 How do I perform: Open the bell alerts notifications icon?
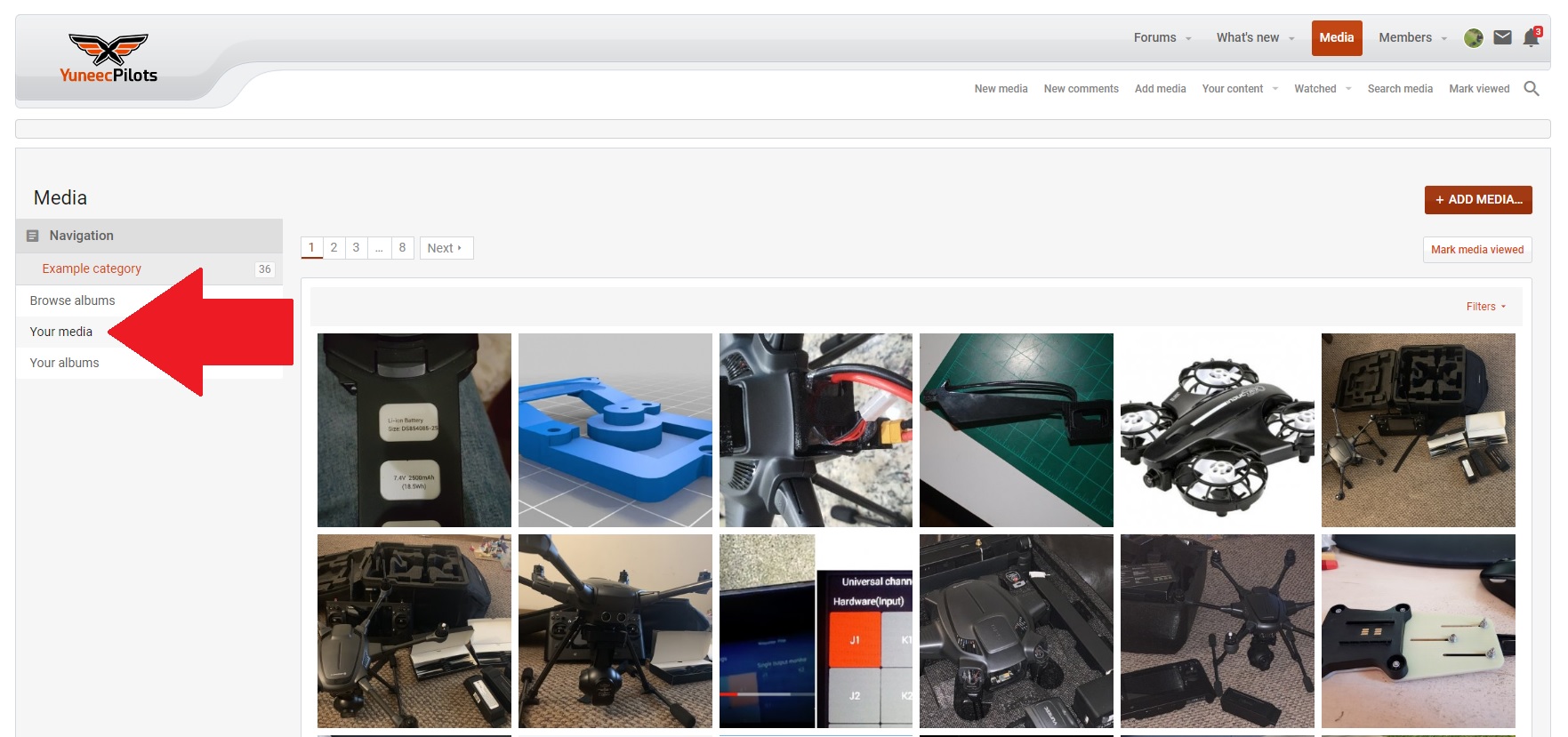coord(1531,37)
